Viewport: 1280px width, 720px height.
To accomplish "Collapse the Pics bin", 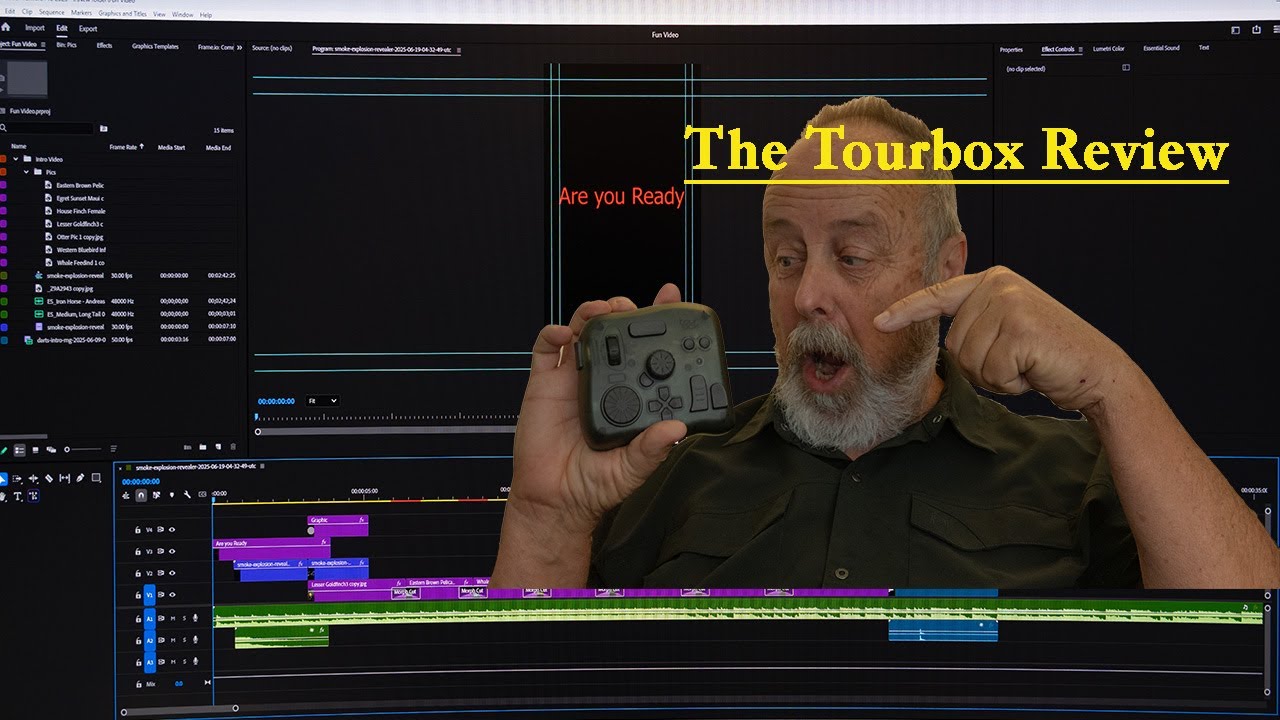I will (26, 172).
